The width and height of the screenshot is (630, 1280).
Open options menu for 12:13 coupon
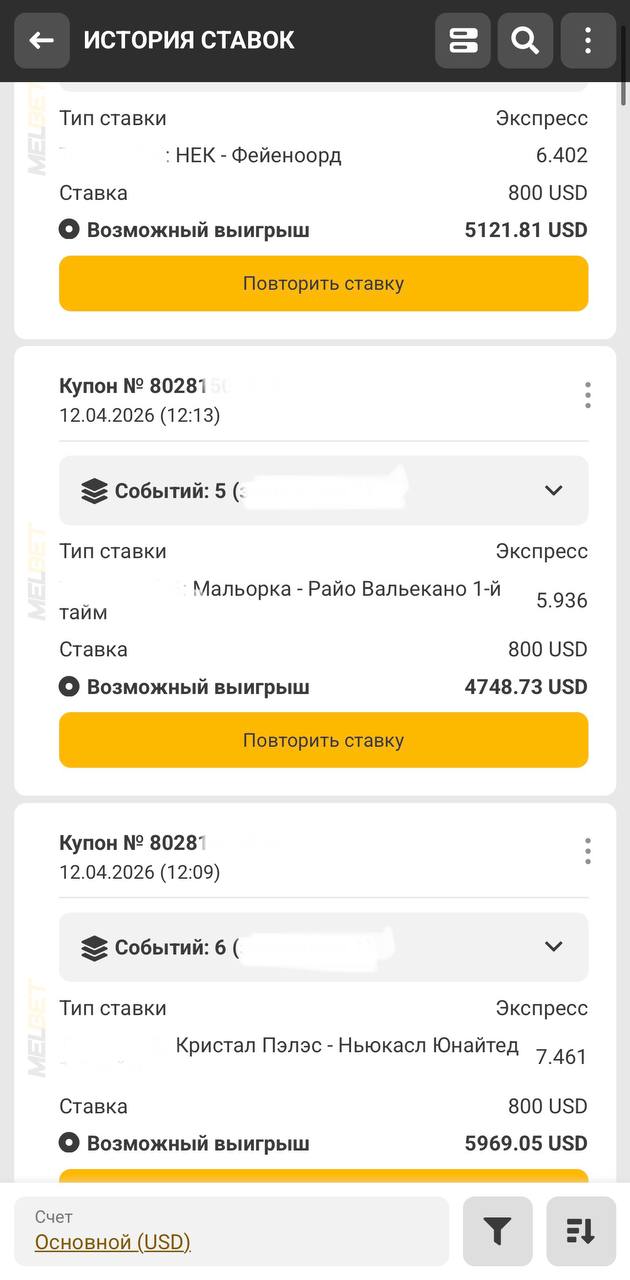[588, 395]
